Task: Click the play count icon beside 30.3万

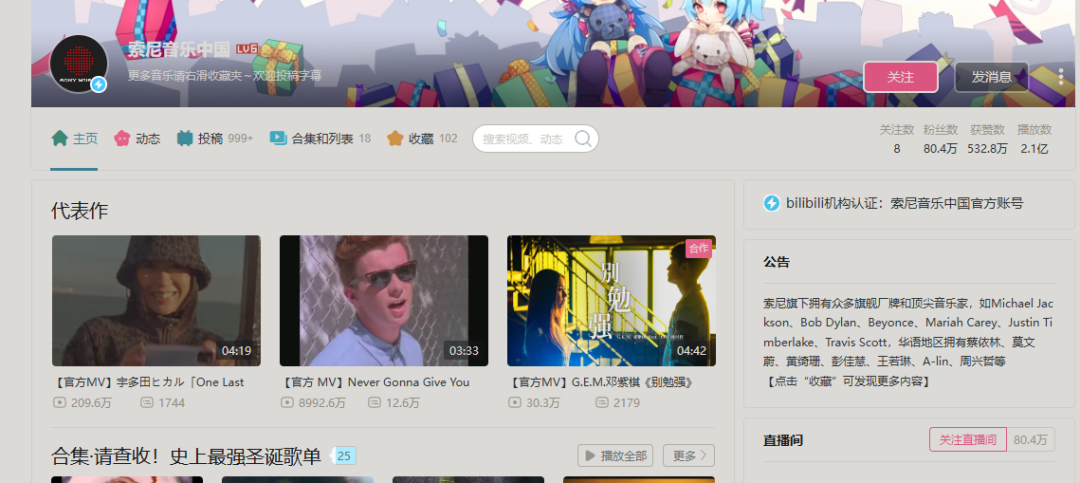Action: 515,402
